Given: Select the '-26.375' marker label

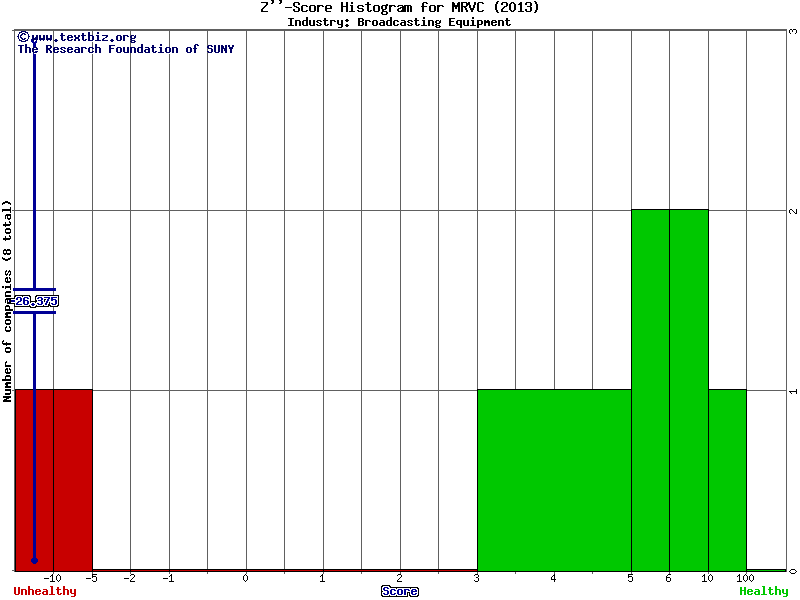Looking at the screenshot, I should (35, 301).
